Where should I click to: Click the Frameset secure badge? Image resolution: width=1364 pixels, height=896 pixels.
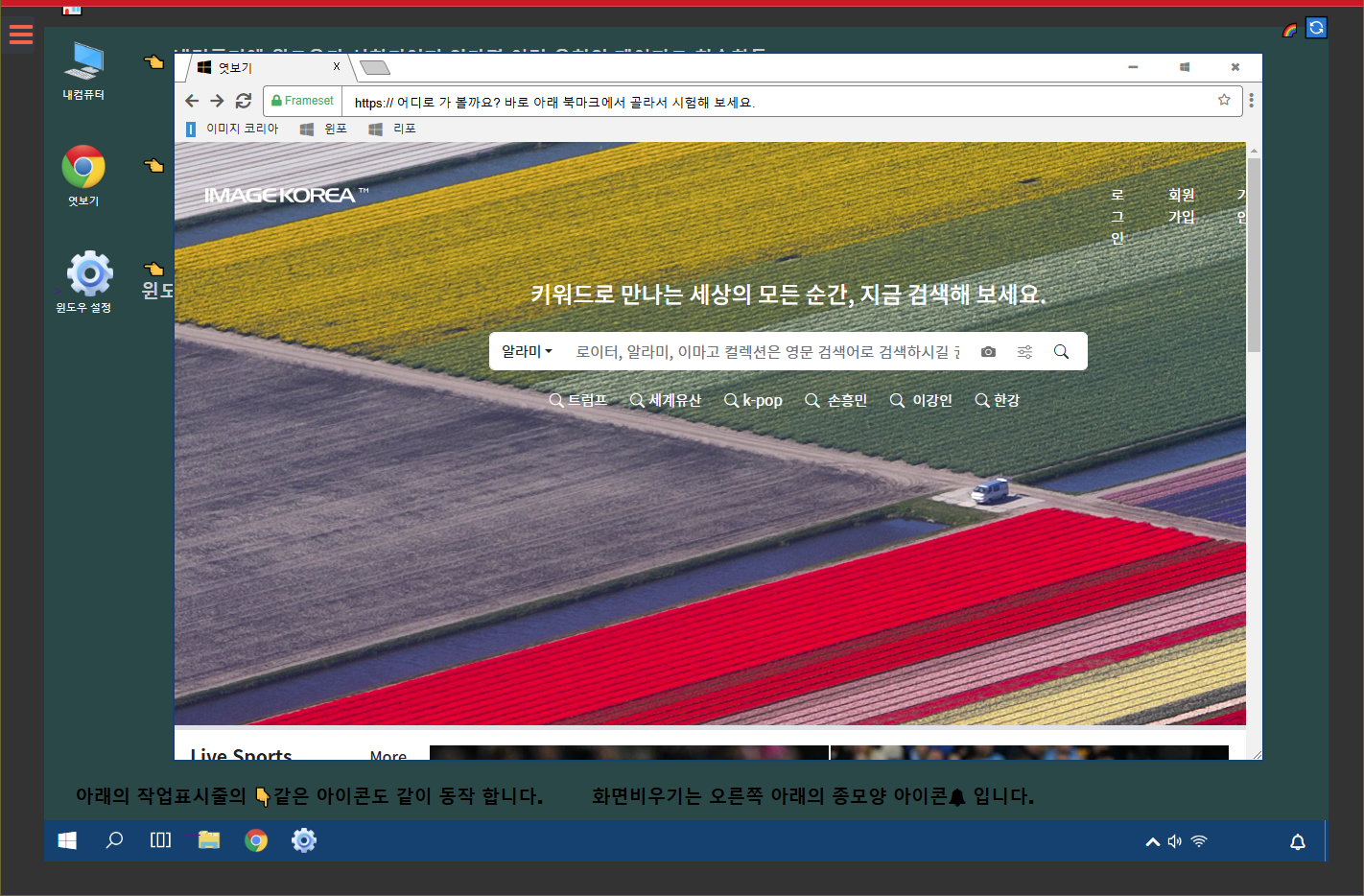coord(303,101)
